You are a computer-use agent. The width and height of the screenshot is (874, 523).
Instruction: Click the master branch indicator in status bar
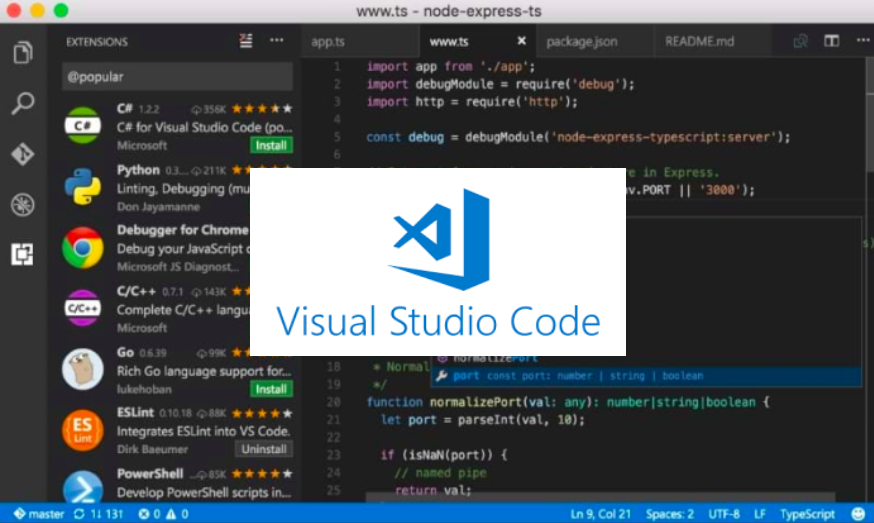[39, 514]
